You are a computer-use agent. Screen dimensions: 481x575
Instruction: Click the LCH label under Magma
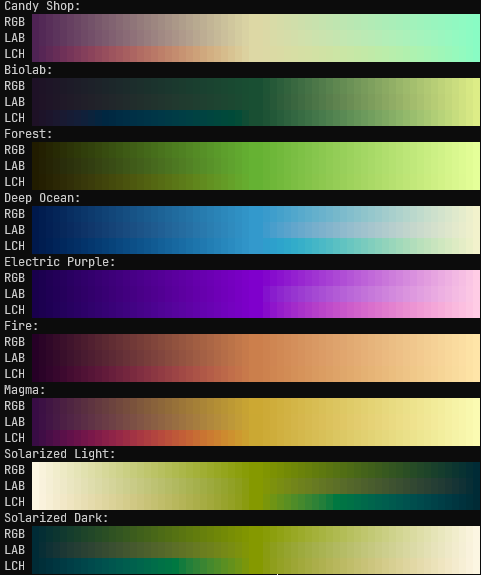[x=15, y=438]
